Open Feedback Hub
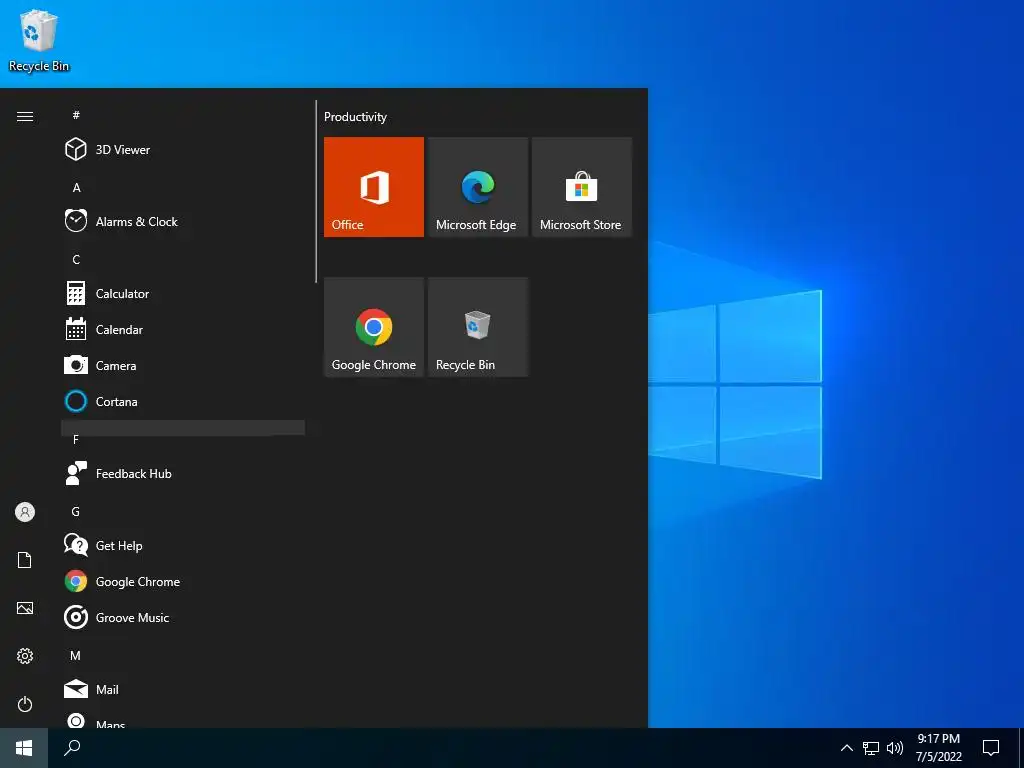The image size is (1024, 768). 183,473
